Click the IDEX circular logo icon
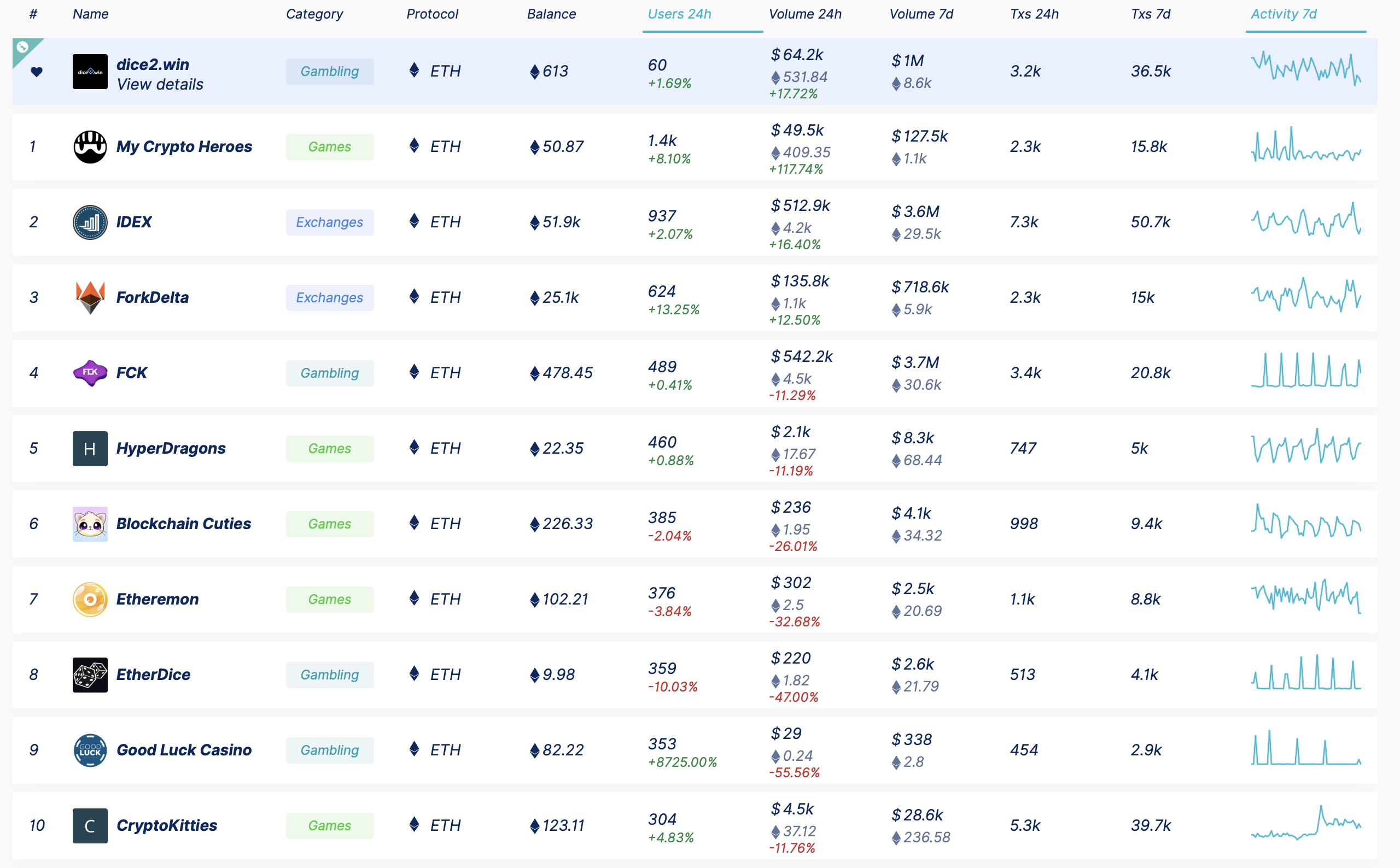 tap(90, 222)
